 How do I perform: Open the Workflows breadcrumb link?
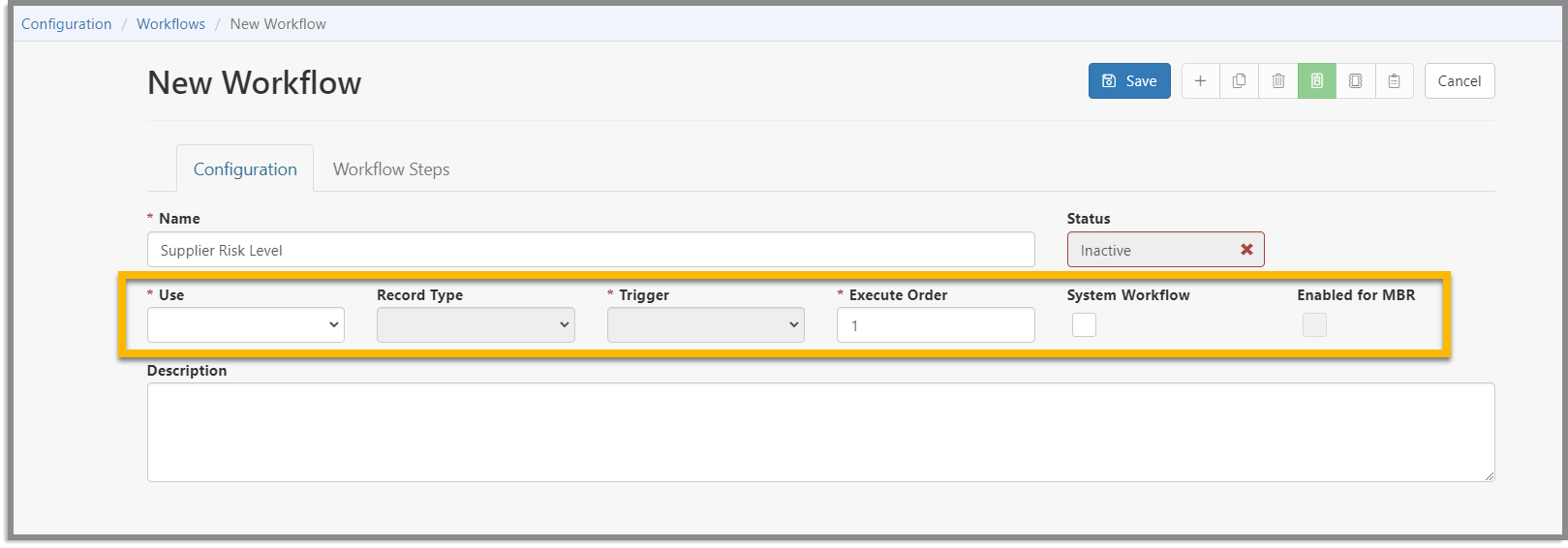[x=170, y=24]
